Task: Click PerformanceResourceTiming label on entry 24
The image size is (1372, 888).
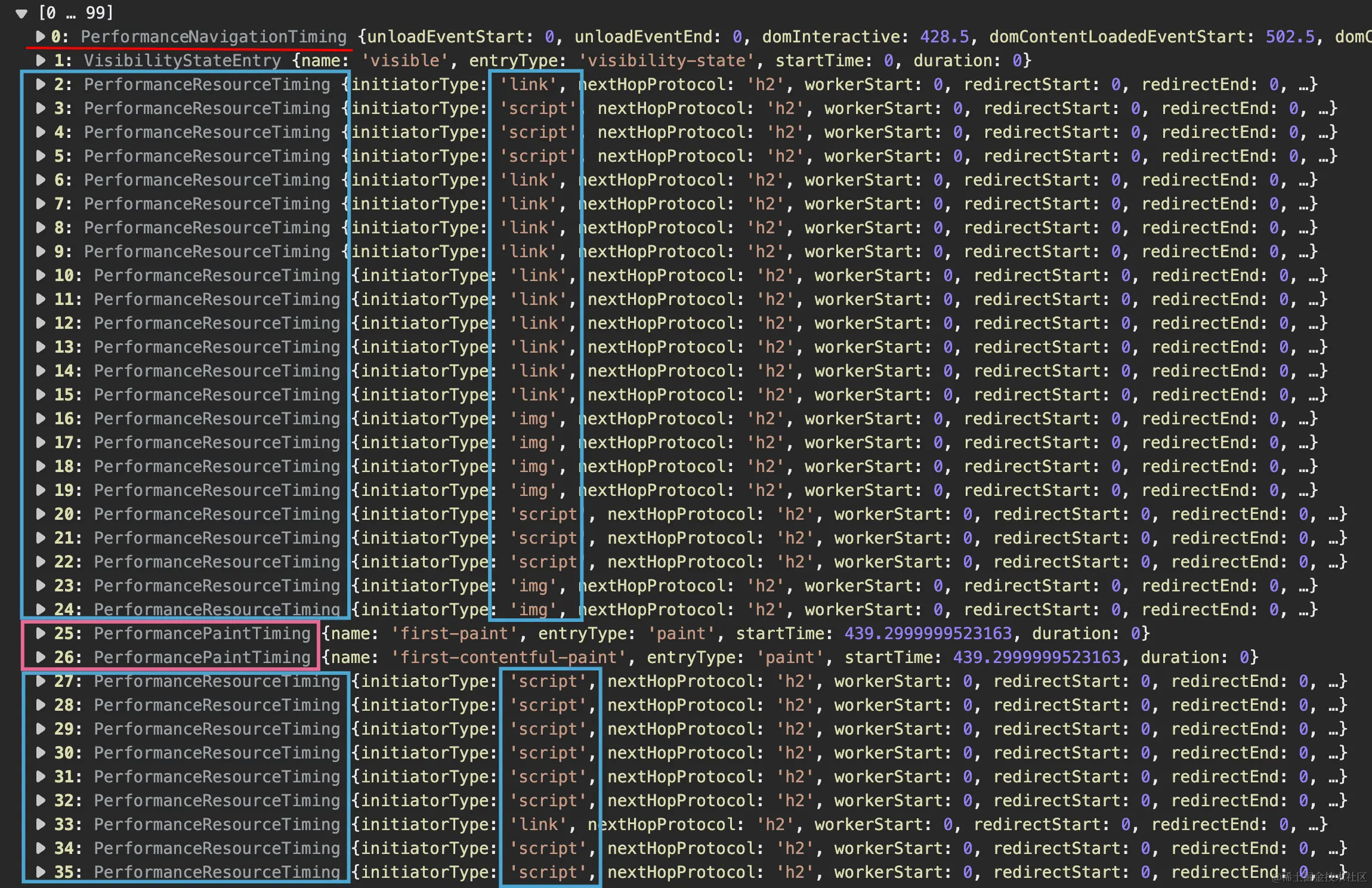Action: coord(217,609)
